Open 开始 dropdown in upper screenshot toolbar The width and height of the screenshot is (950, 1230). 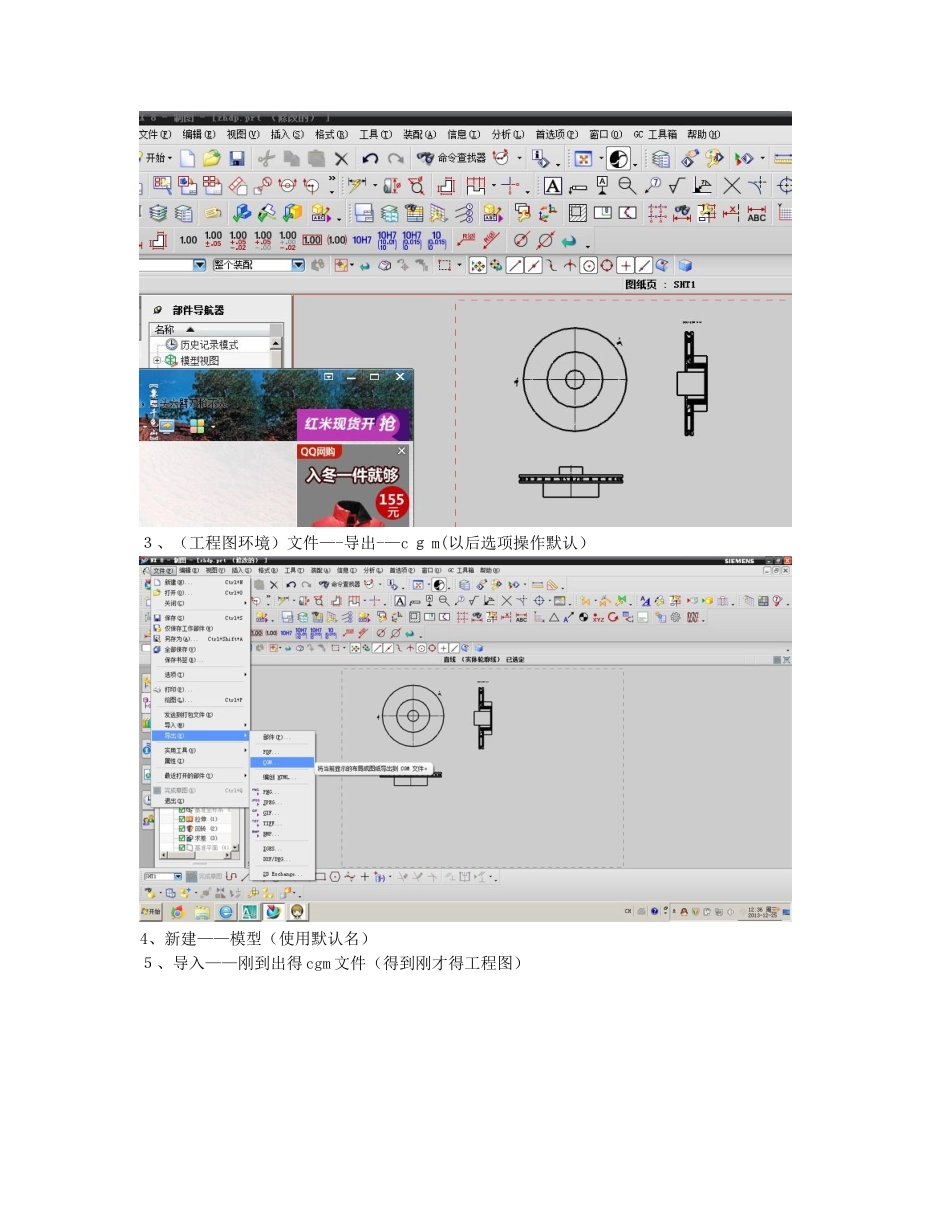[x=158, y=158]
